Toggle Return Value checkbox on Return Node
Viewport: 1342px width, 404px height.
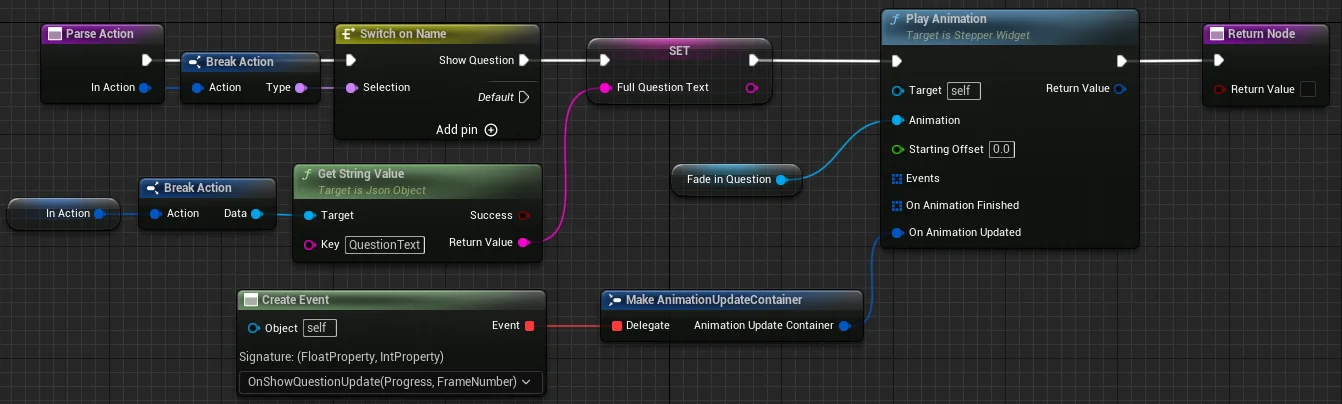click(x=1307, y=89)
